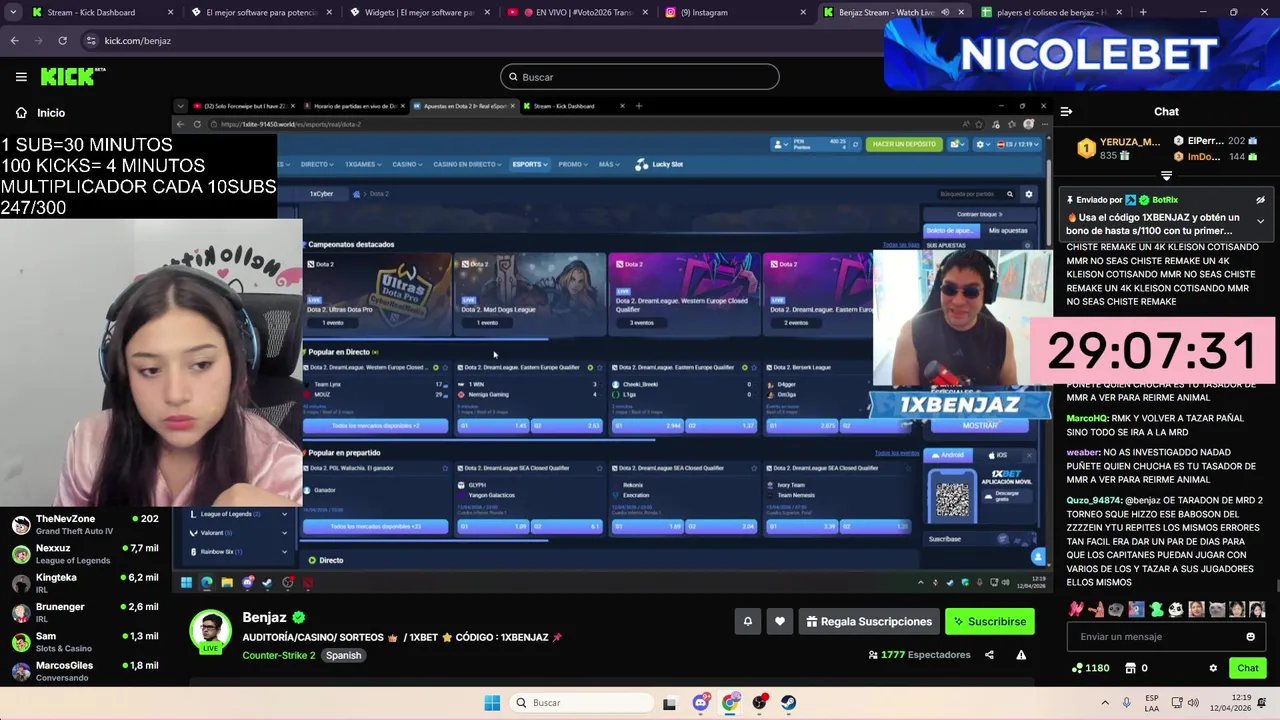Open Sam Slots & Casino channel
The height and width of the screenshot is (720, 1280).
[85, 641]
